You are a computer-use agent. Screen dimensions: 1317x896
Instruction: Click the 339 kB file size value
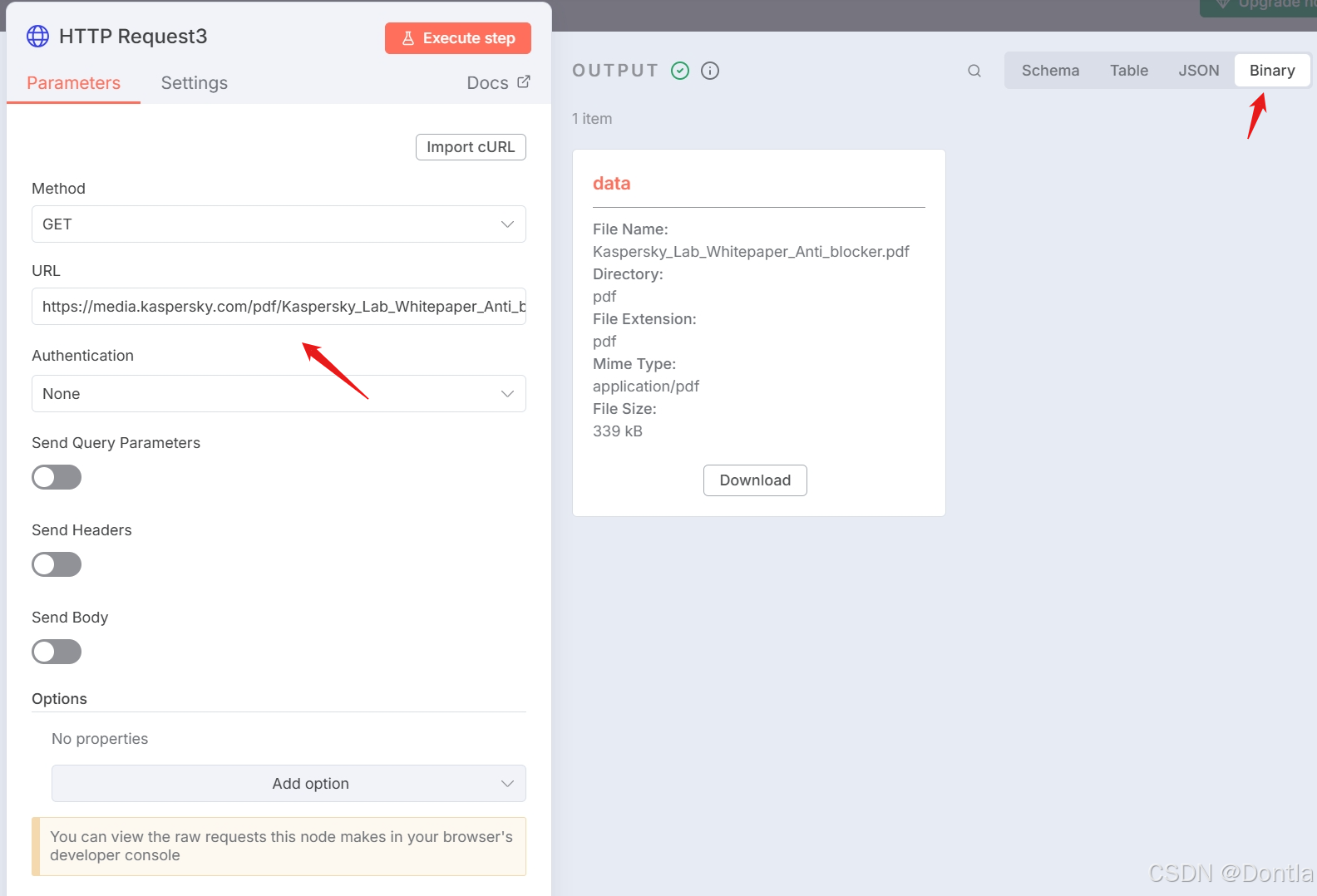618,431
